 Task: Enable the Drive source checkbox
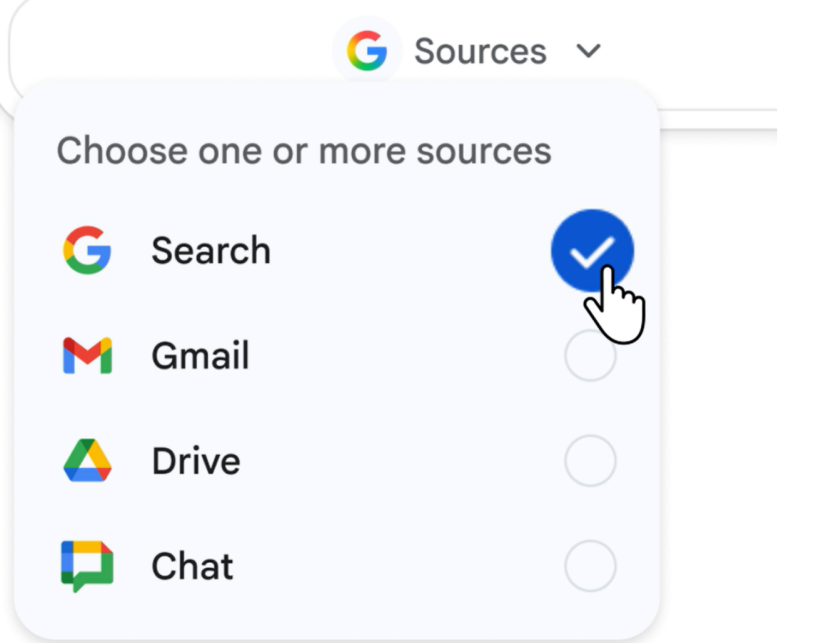point(590,461)
